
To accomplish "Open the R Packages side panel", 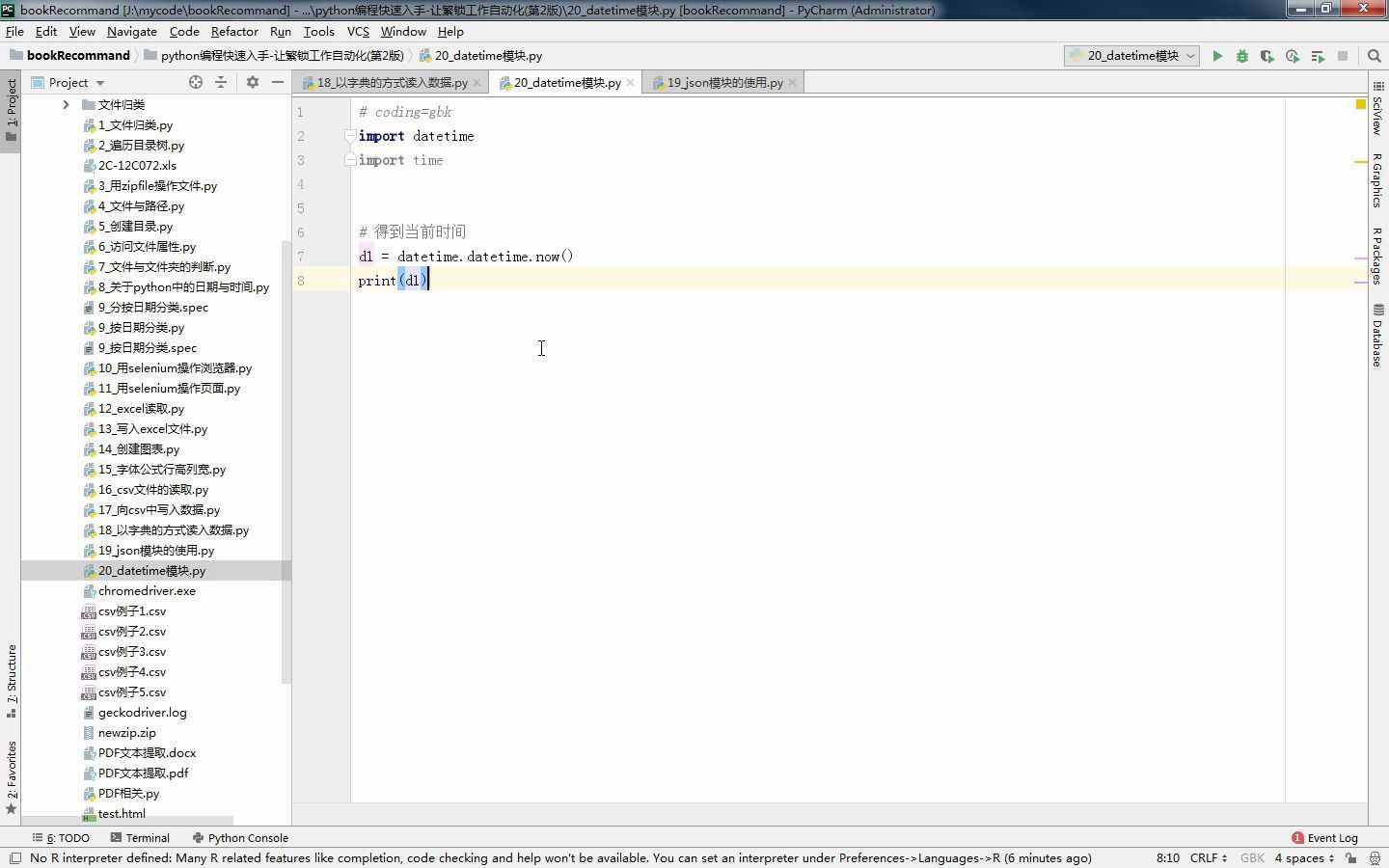I will tap(1377, 256).
